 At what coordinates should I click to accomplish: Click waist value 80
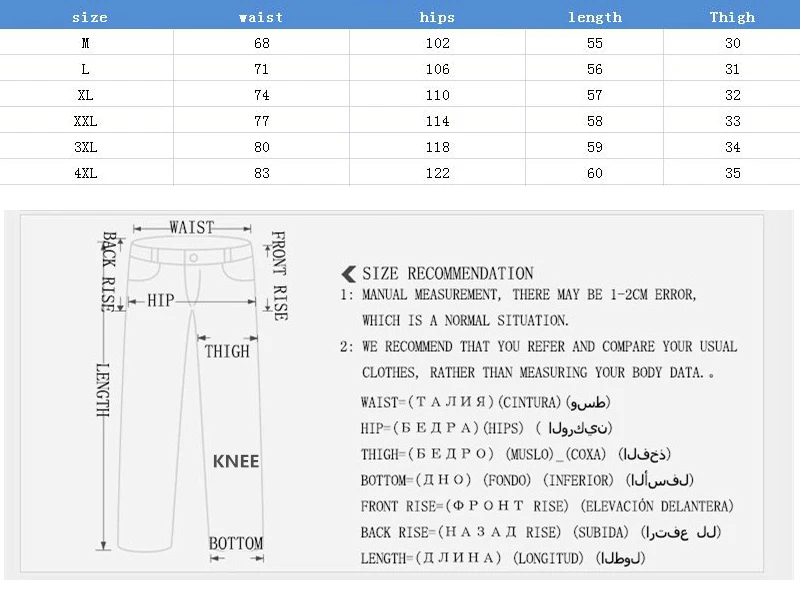coord(262,147)
